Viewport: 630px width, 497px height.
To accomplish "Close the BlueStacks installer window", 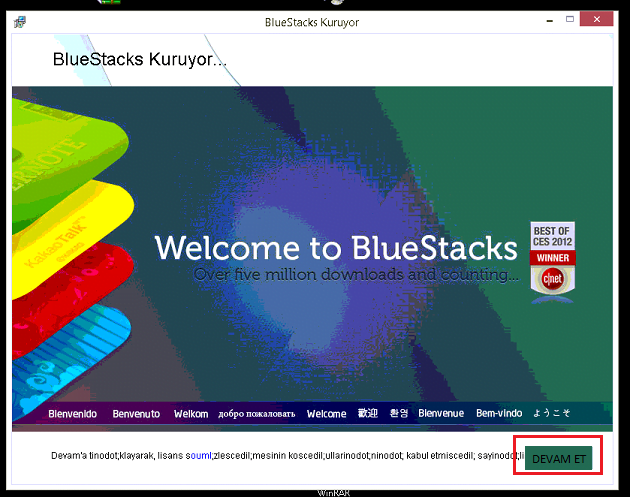I will (597, 19).
